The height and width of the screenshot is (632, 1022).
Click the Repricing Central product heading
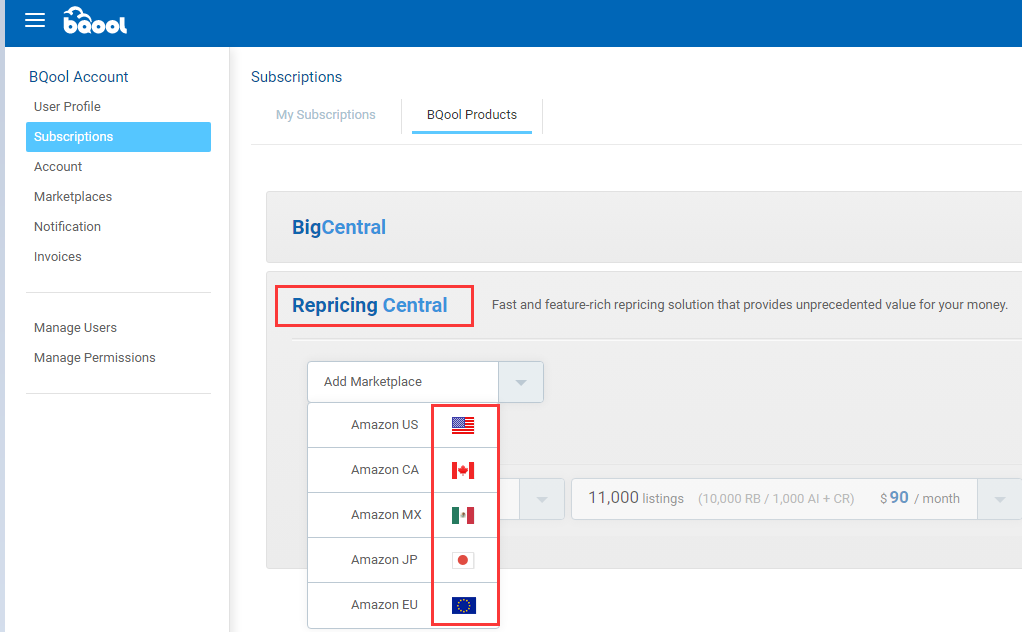(370, 306)
